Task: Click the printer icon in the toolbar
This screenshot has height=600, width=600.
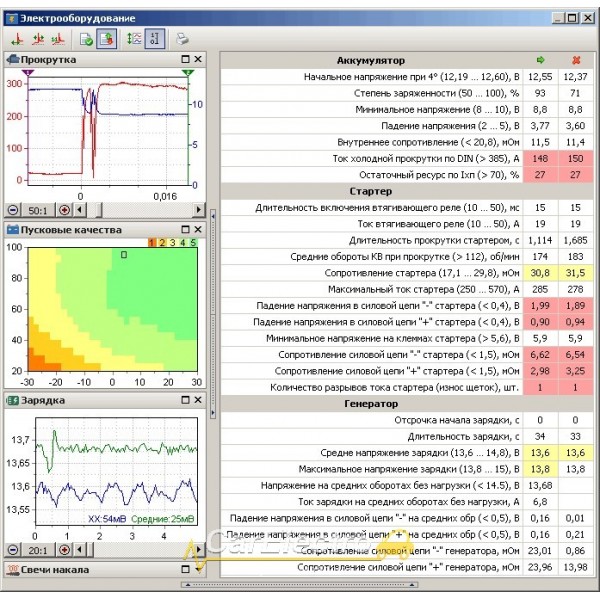Action: tap(182, 40)
